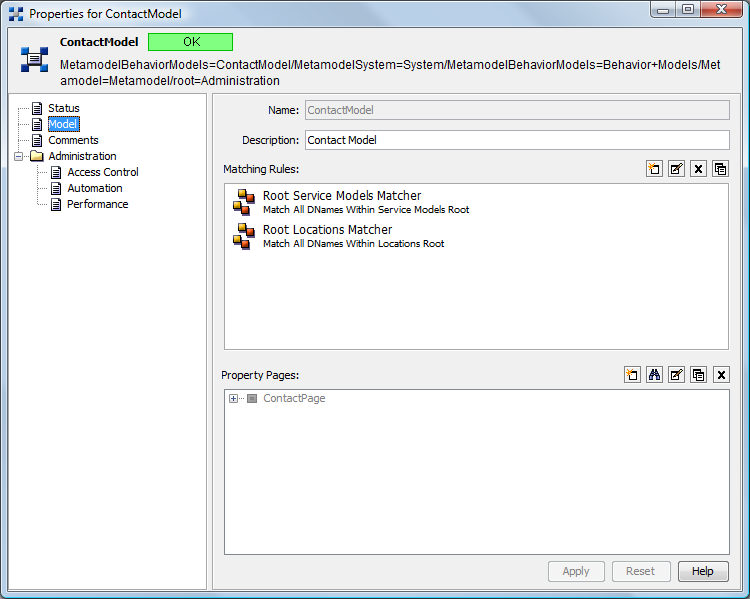The height and width of the screenshot is (599, 750).
Task: Click the Performance document icon
Action: (56, 204)
